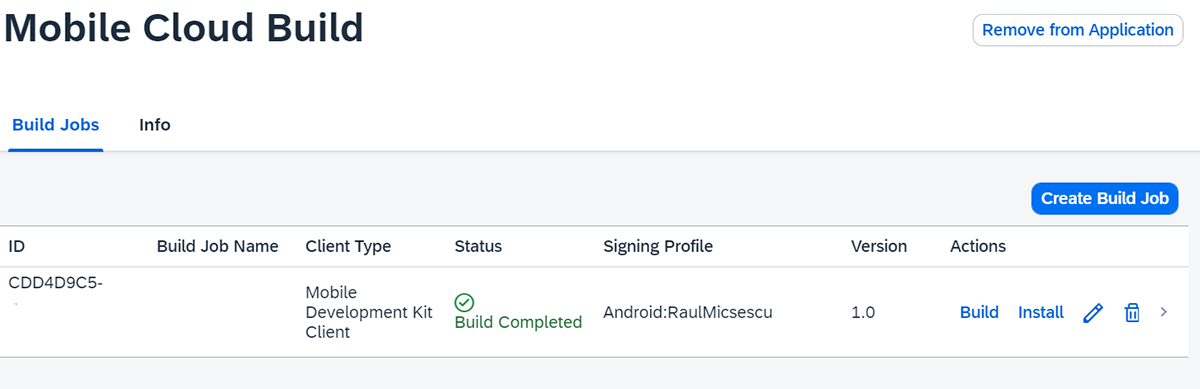This screenshot has height=389, width=1200.
Task: Click the pencil edit icon in Actions
Action: (x=1093, y=313)
